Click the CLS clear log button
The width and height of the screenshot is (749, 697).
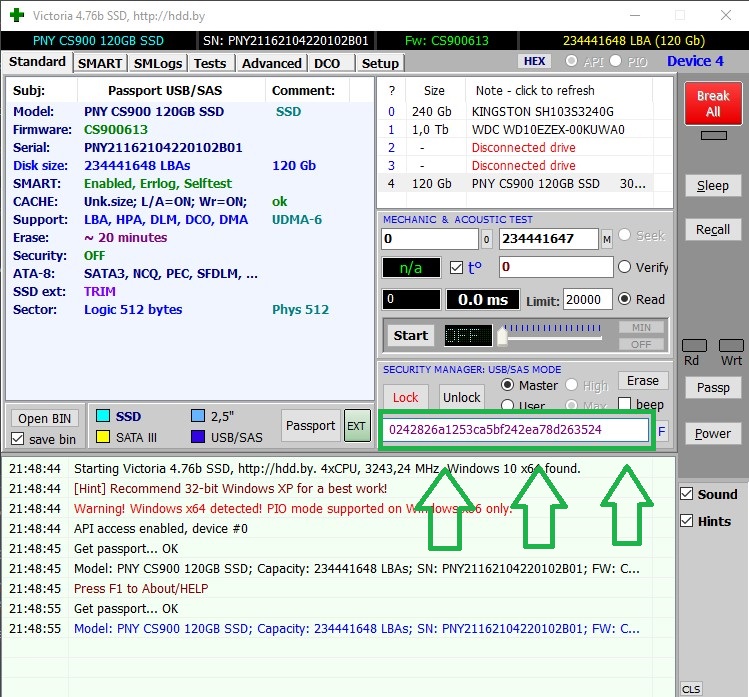[x=691, y=689]
